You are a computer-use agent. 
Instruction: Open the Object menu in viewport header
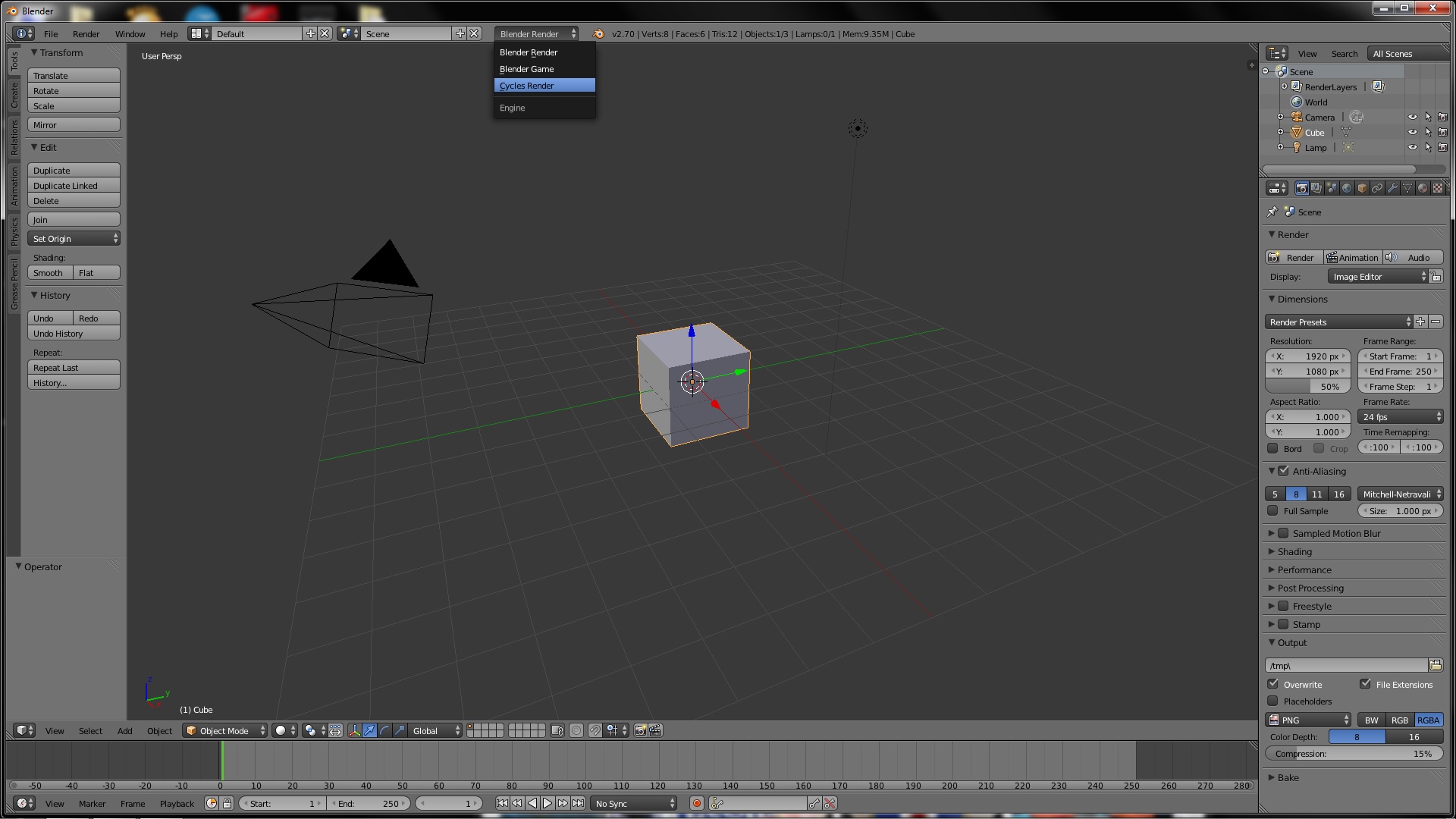(159, 730)
